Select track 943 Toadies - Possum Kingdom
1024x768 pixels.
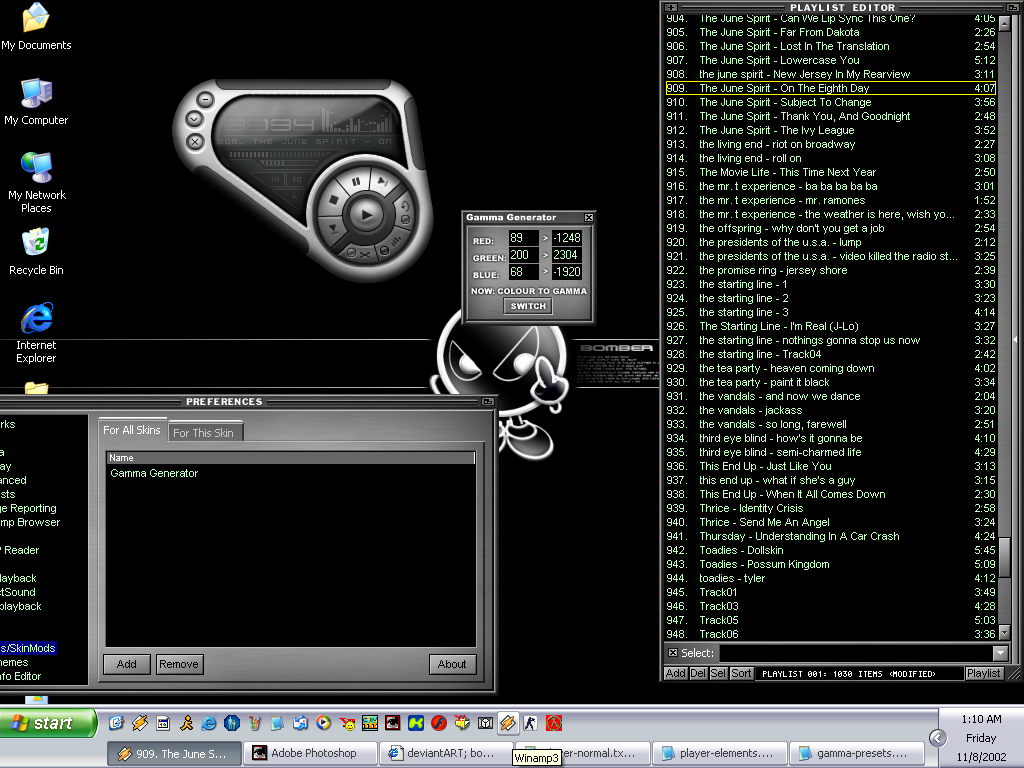[x=831, y=564]
